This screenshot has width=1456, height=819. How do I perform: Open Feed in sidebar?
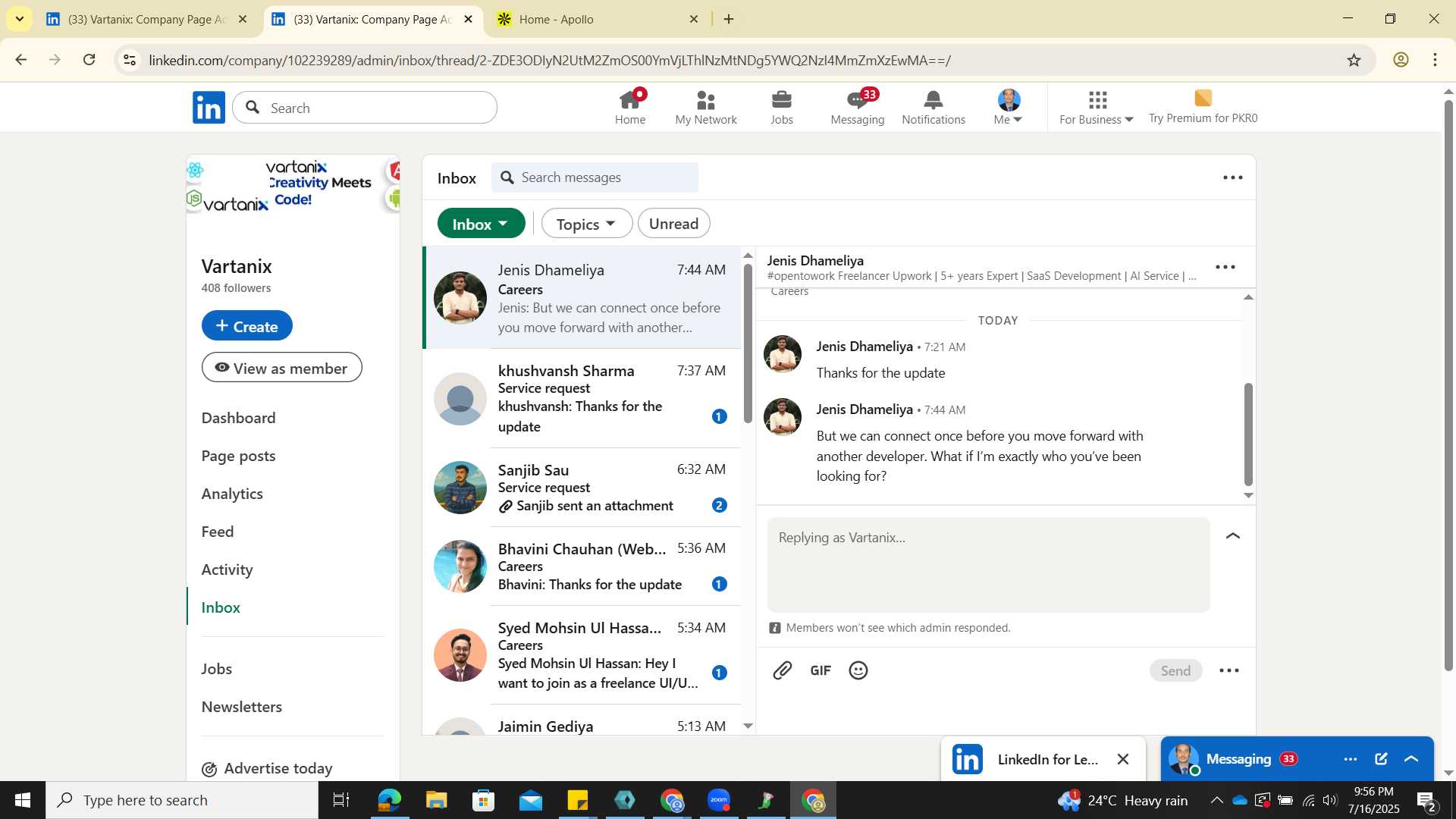coord(218,532)
